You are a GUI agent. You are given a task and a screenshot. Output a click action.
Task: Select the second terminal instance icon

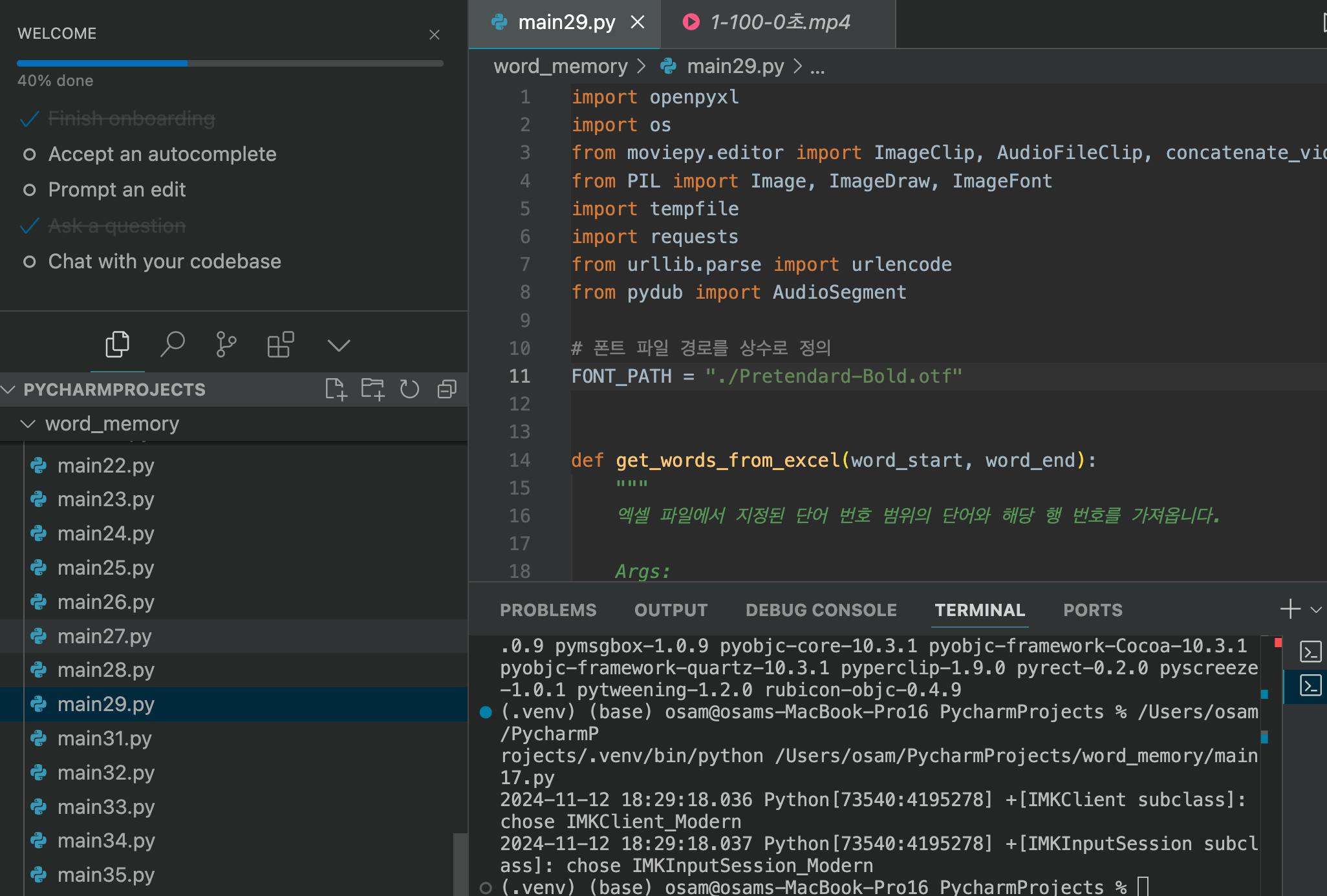tap(1310, 685)
